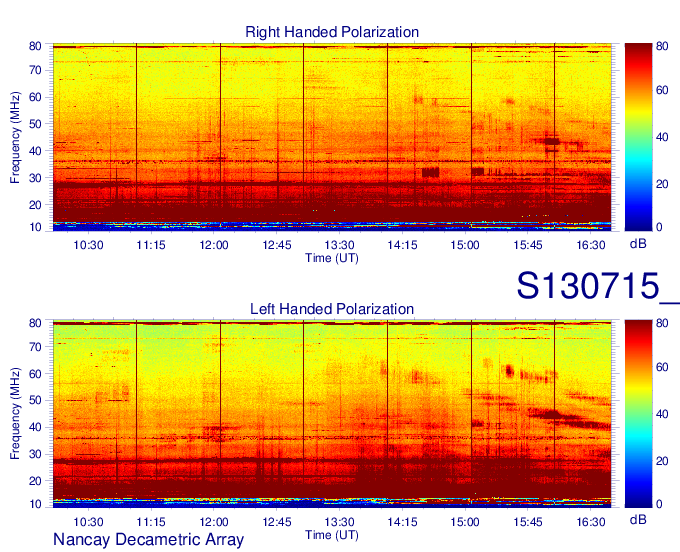Click the '13:30' tick on the top plot

(340, 245)
